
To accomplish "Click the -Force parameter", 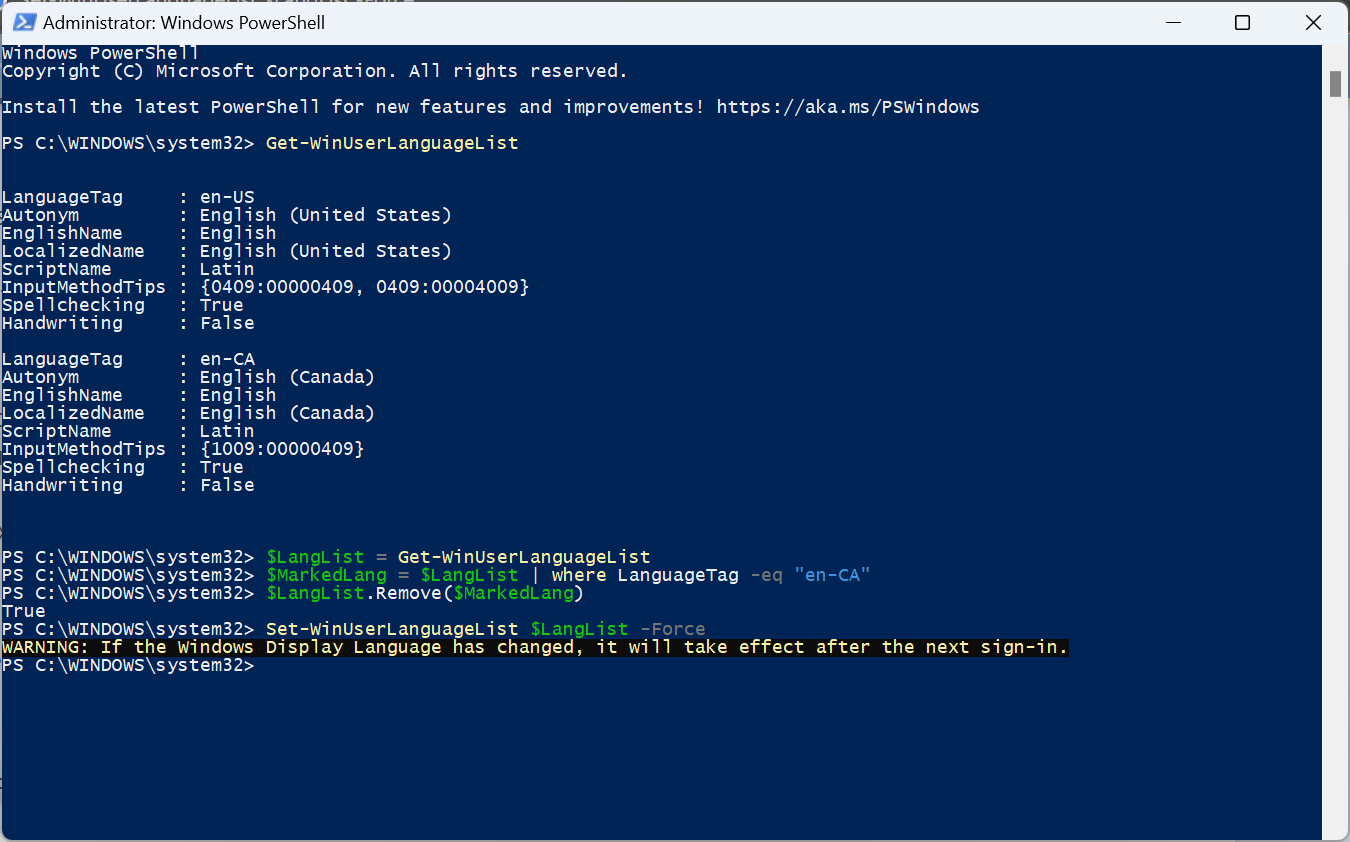I will pyautogui.click(x=672, y=629).
